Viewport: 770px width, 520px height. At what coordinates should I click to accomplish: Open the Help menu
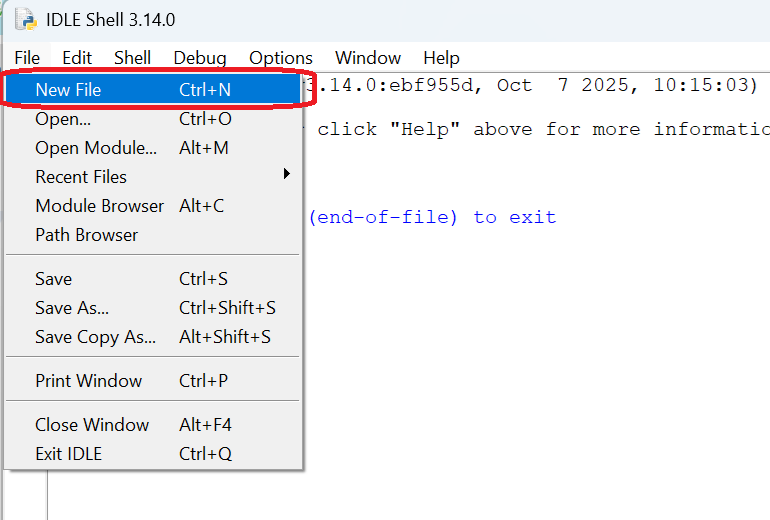coord(441,58)
